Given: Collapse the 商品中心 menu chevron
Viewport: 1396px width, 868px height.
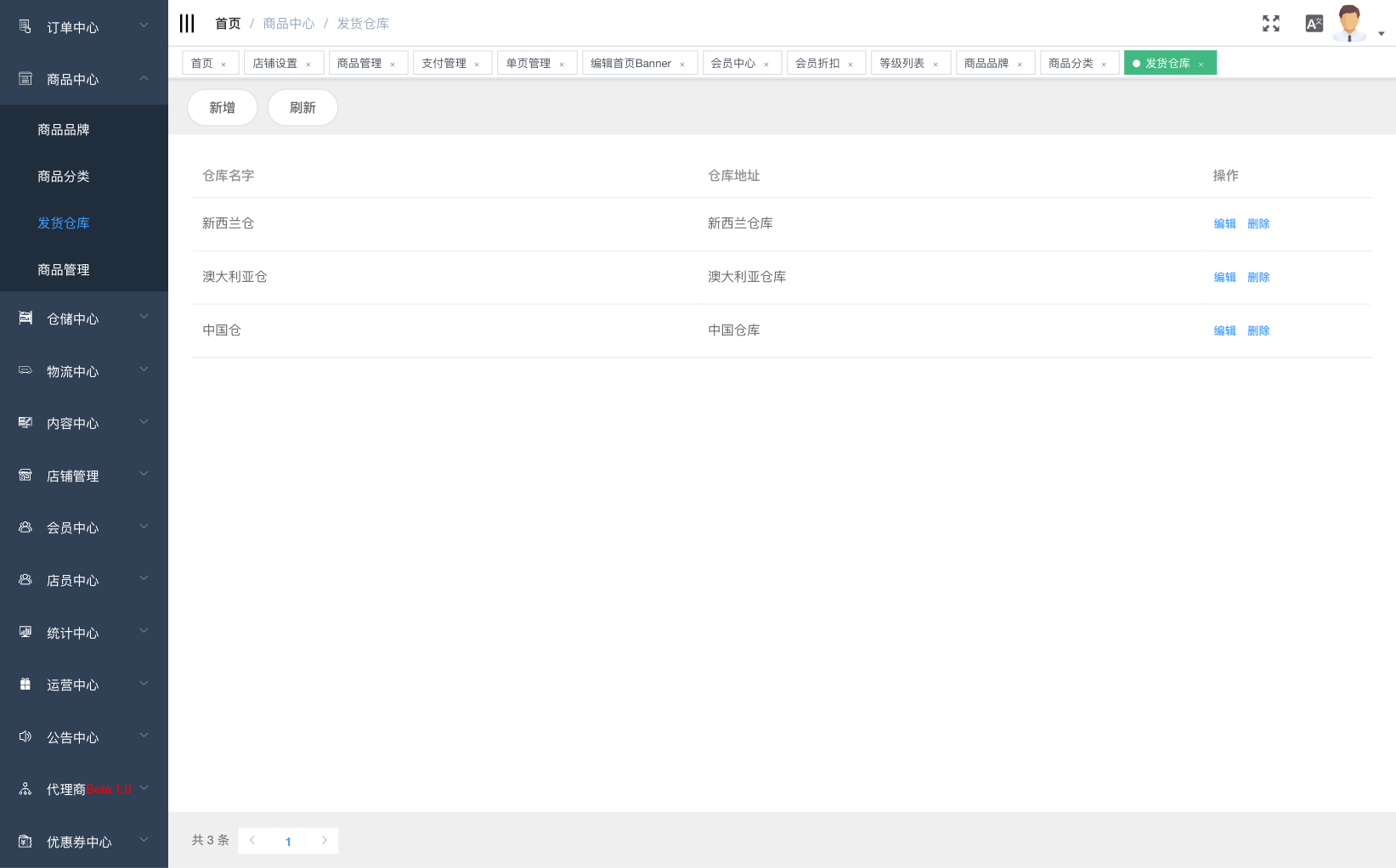Looking at the screenshot, I should pyautogui.click(x=144, y=78).
